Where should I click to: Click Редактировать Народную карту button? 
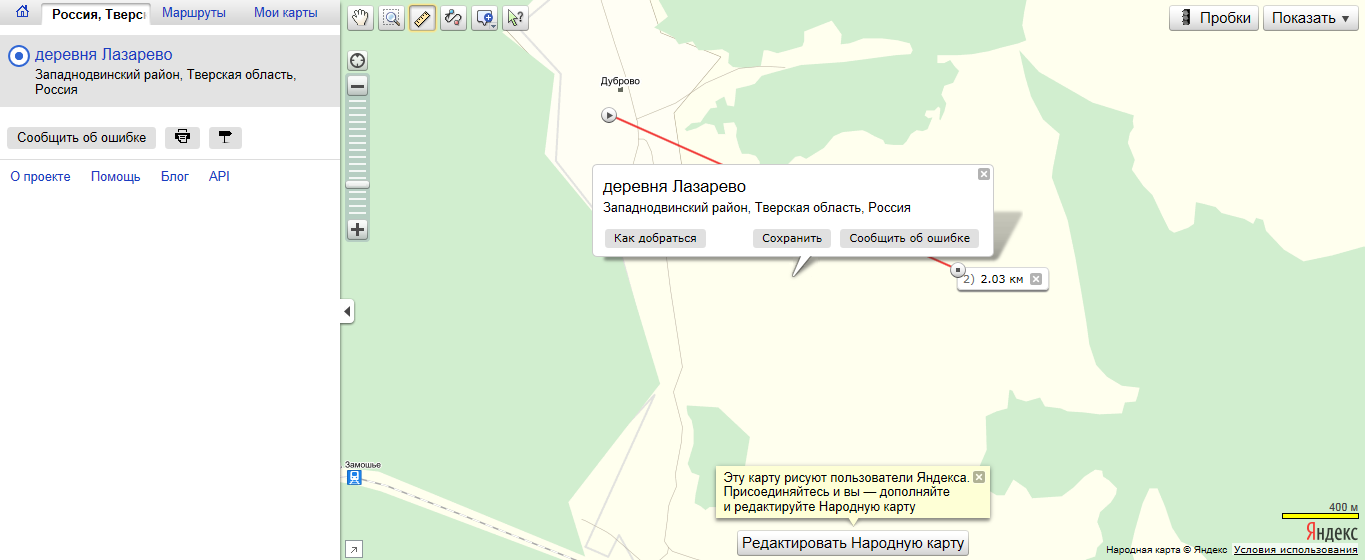click(853, 543)
